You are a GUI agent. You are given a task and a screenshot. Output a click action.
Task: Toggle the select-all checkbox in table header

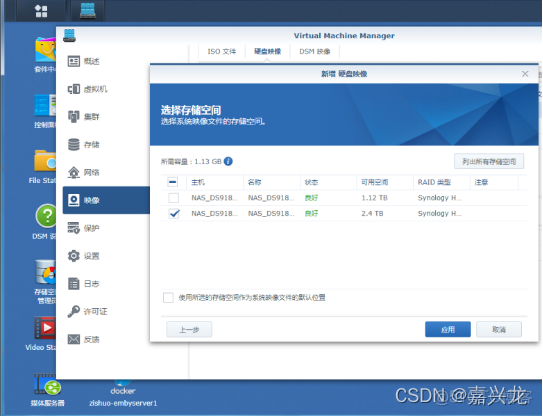173,182
